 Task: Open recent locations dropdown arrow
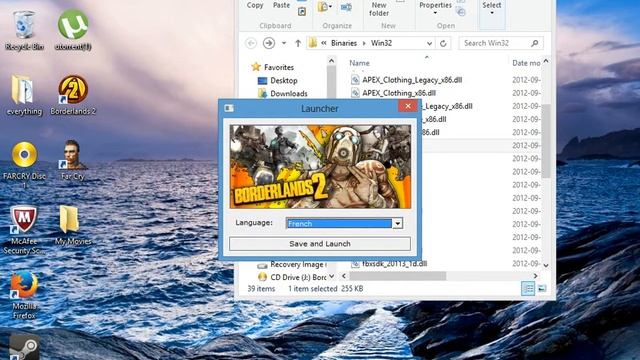pos(284,43)
